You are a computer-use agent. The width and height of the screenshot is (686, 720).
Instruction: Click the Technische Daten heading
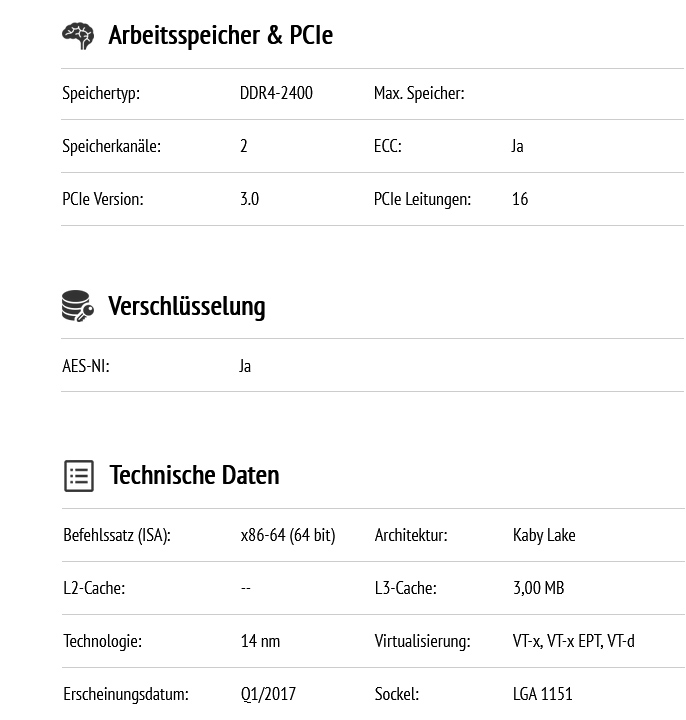[x=194, y=476]
